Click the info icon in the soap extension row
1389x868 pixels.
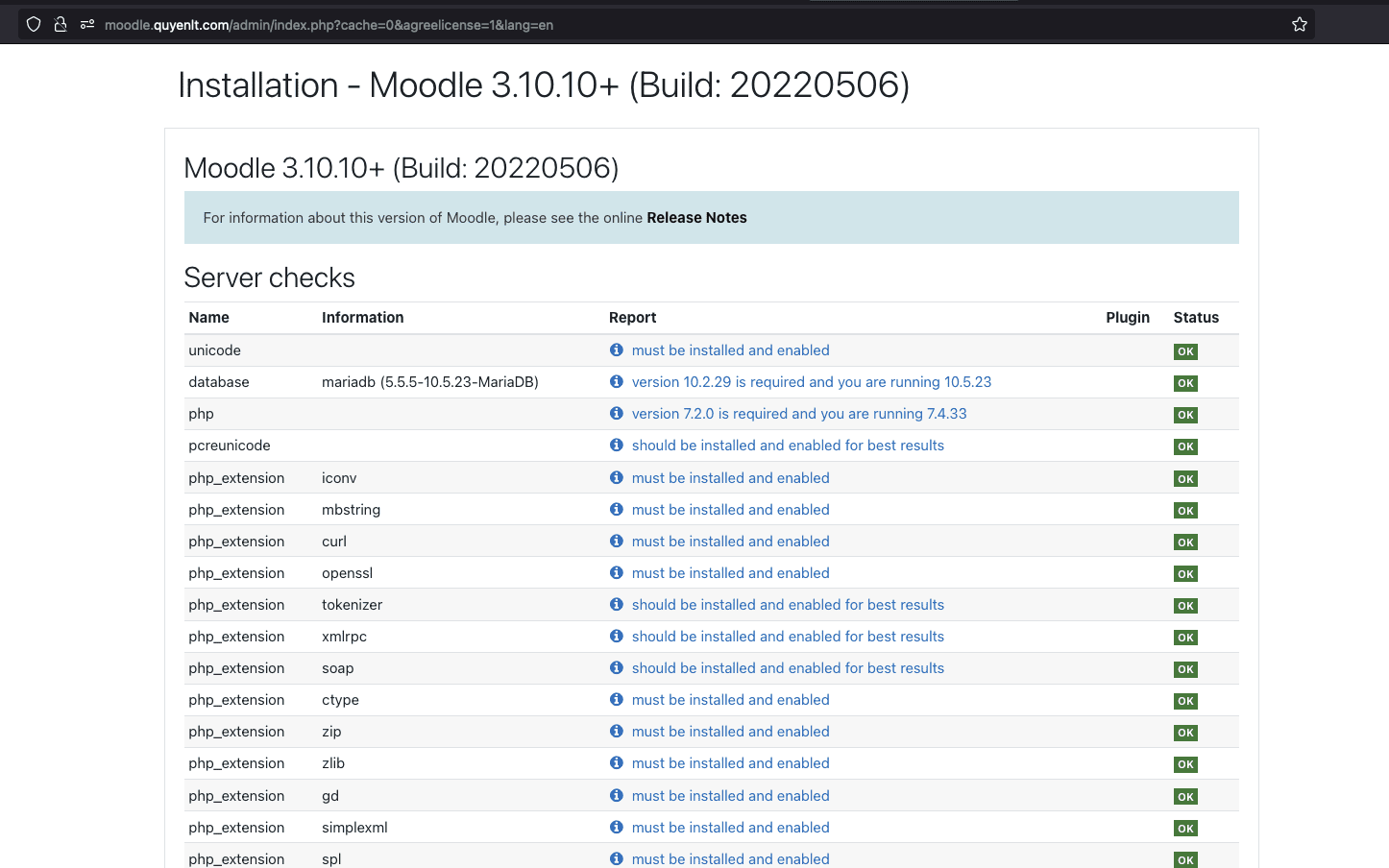[617, 668]
